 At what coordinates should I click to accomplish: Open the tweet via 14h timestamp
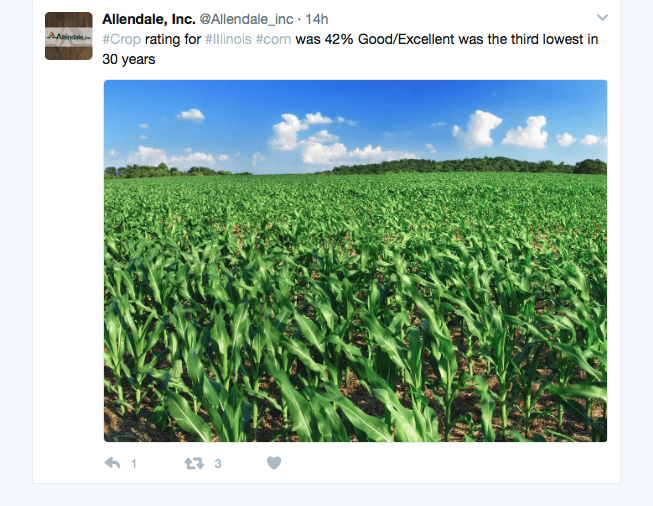point(317,19)
